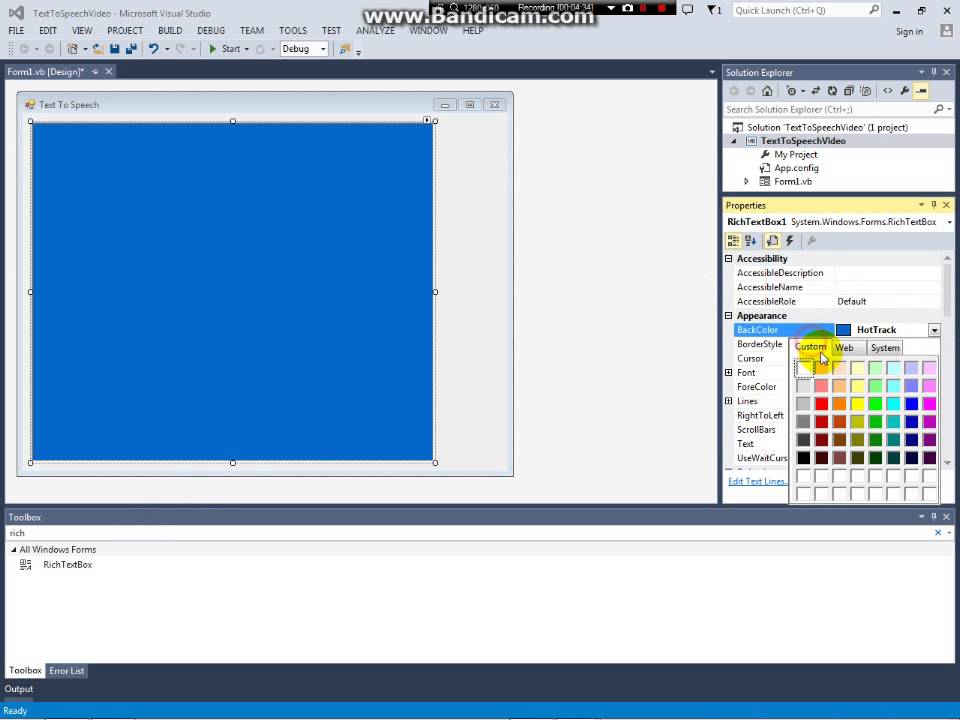Show Events lightning bolt in Properties

tap(790, 241)
